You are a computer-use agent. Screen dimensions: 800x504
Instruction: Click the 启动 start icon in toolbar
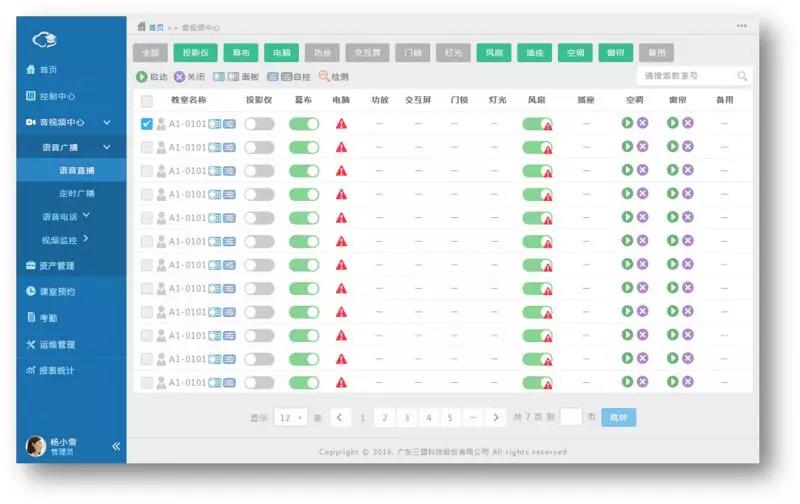pyautogui.click(x=142, y=76)
